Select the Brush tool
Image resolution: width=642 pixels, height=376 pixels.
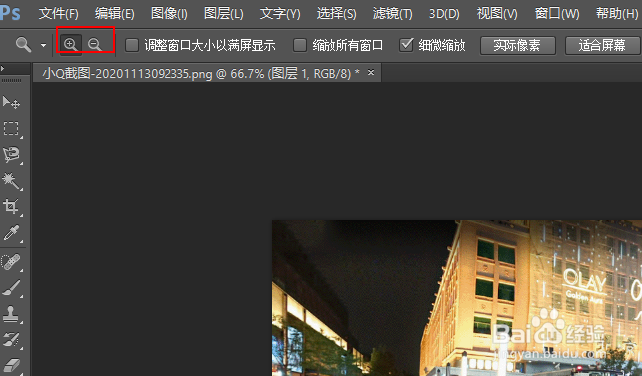click(11, 288)
